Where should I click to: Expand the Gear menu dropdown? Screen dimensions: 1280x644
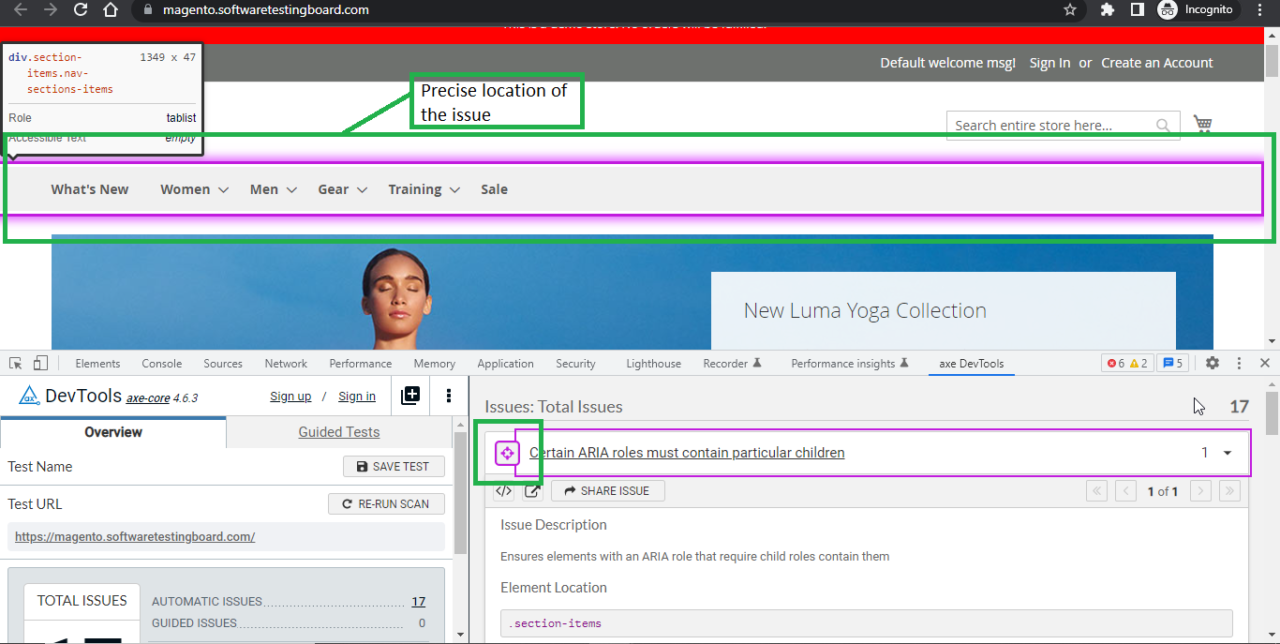342,189
